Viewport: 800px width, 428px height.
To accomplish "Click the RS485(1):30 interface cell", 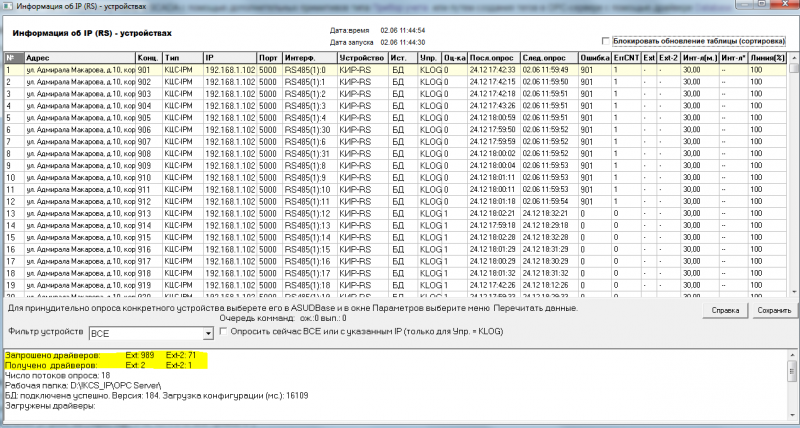I will [308, 129].
